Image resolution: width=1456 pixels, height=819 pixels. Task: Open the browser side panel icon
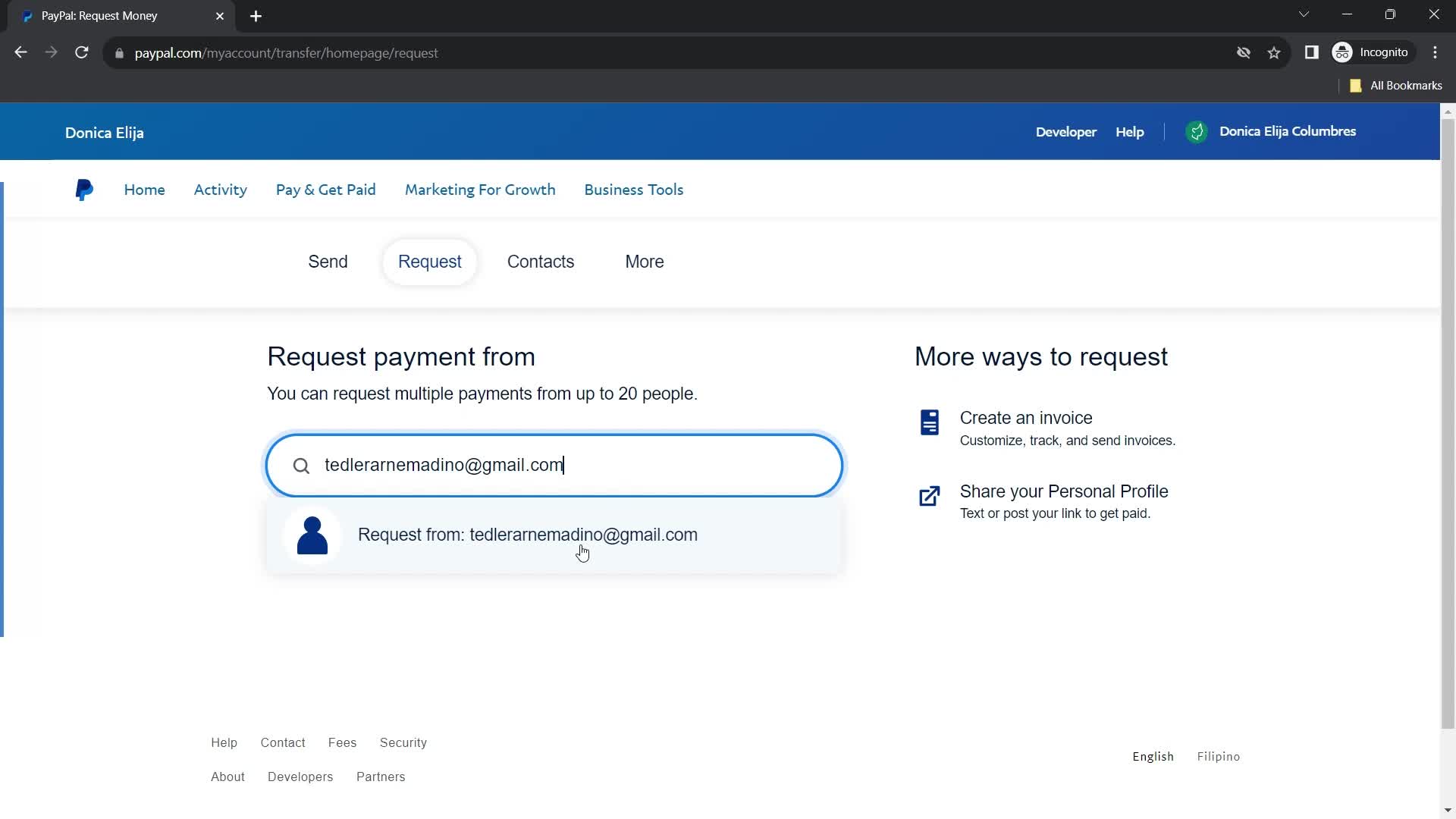point(1311,52)
